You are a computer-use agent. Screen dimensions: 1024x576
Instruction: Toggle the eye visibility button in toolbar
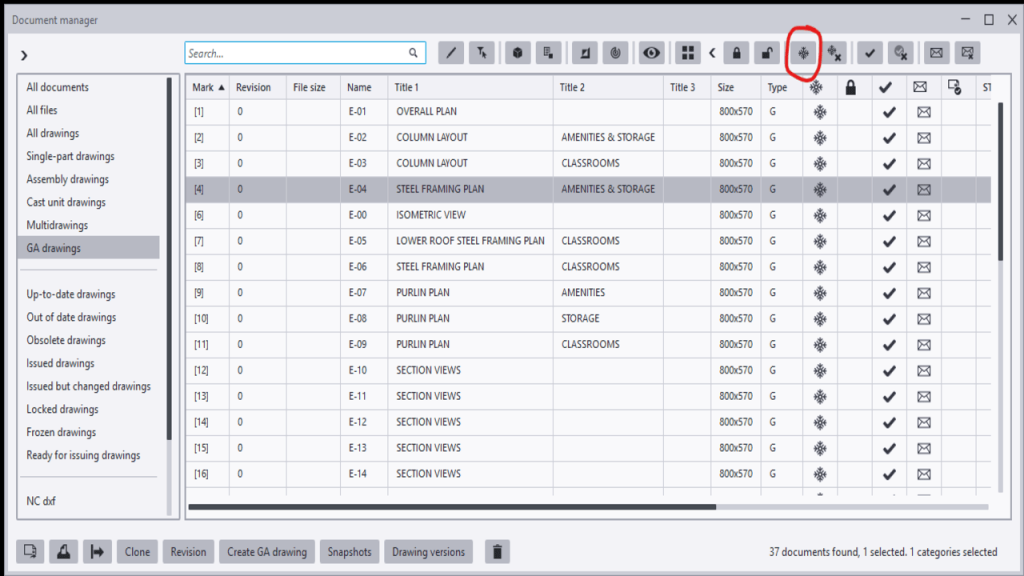point(652,53)
